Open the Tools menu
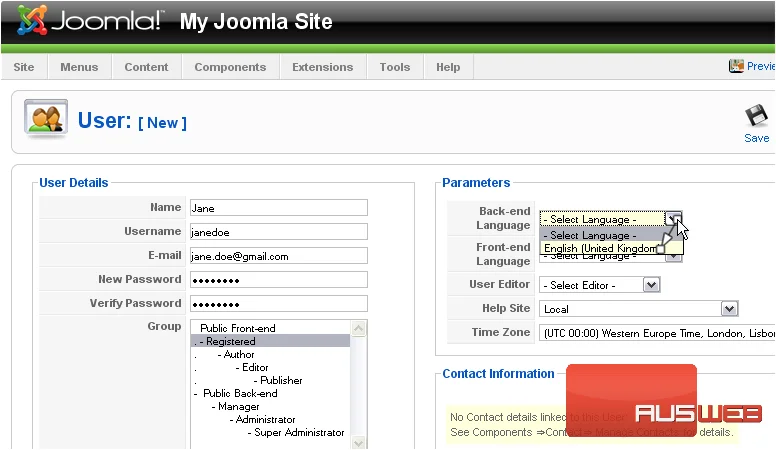This screenshot has height=450, width=776. (x=395, y=67)
